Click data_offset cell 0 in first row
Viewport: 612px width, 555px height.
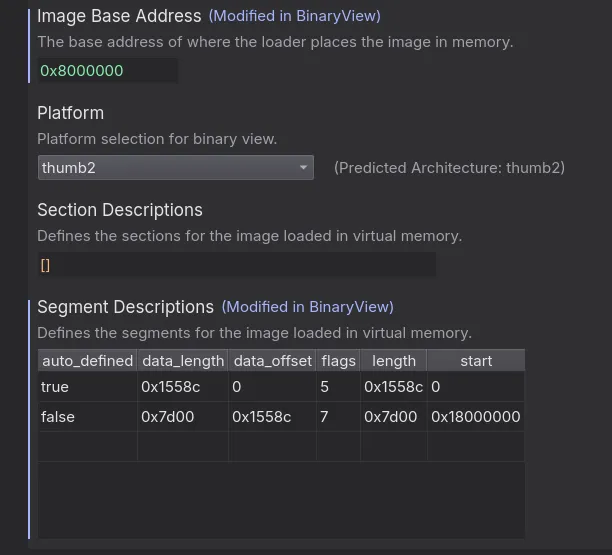point(272,387)
